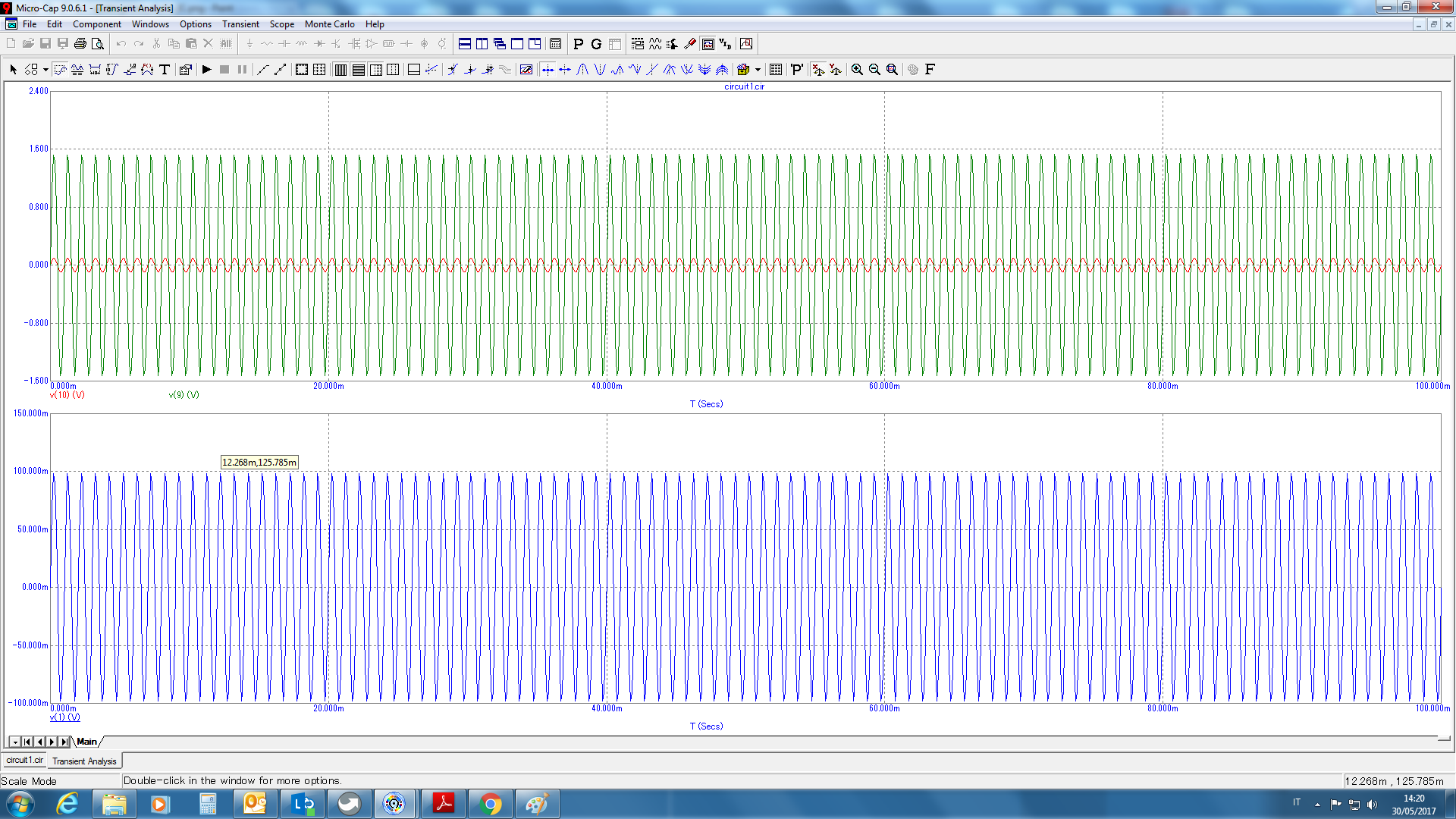Toggle the vertical grid lines button
Image resolution: width=1456 pixels, height=819 pixels.
pyautogui.click(x=340, y=70)
